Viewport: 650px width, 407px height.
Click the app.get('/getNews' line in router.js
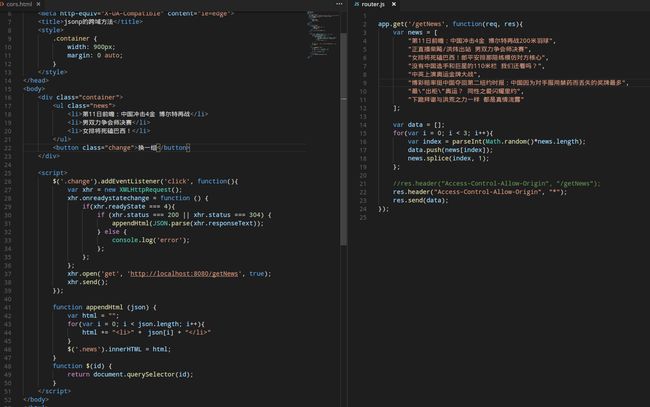[x=451, y=24]
